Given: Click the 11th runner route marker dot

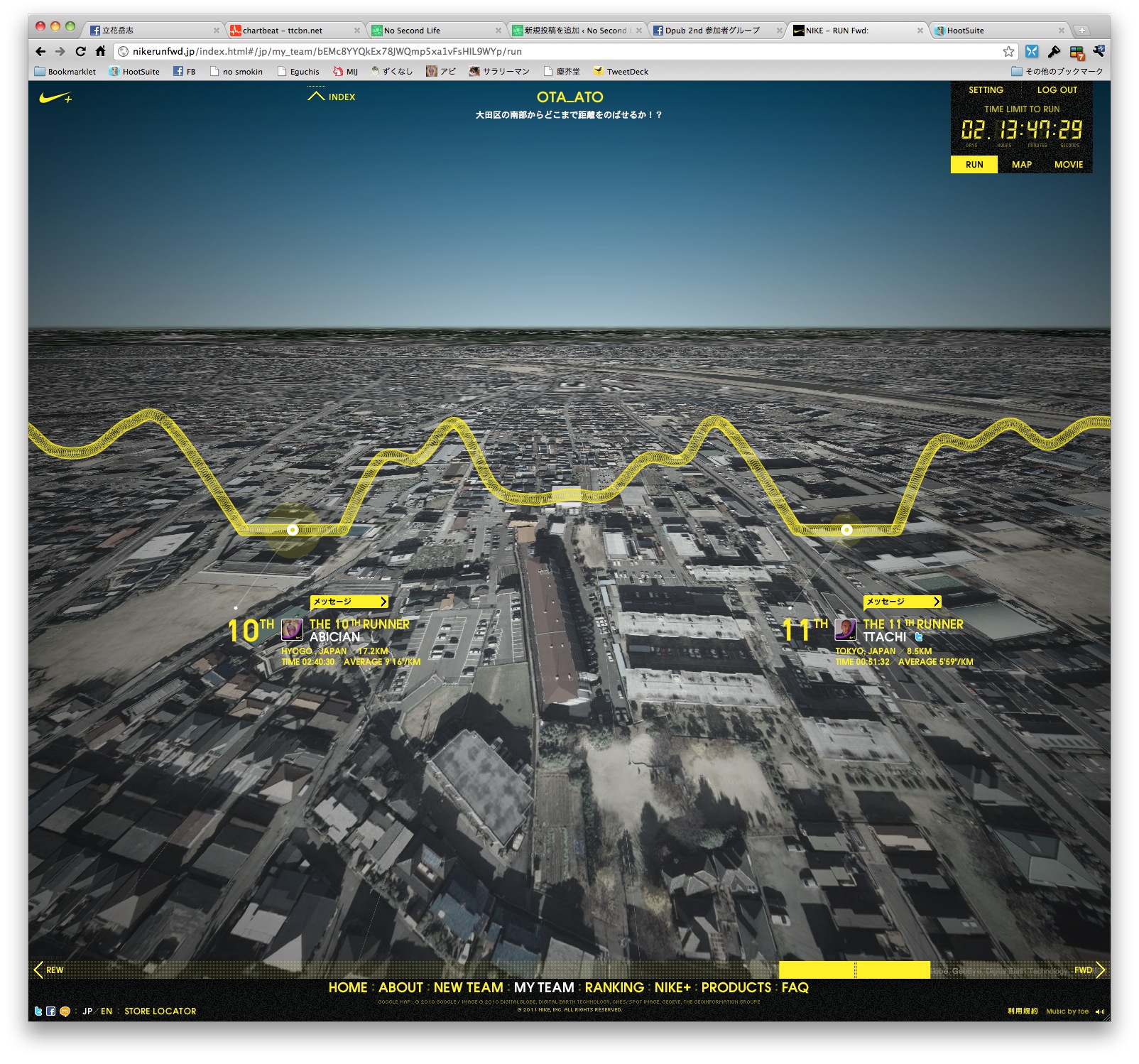Looking at the screenshot, I should click(x=846, y=530).
